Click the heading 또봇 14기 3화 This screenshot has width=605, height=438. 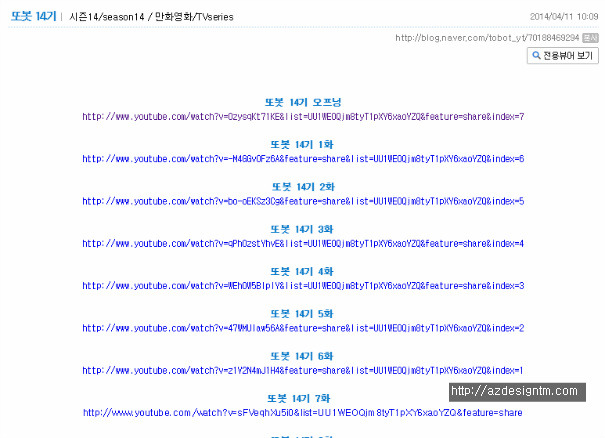302,230
